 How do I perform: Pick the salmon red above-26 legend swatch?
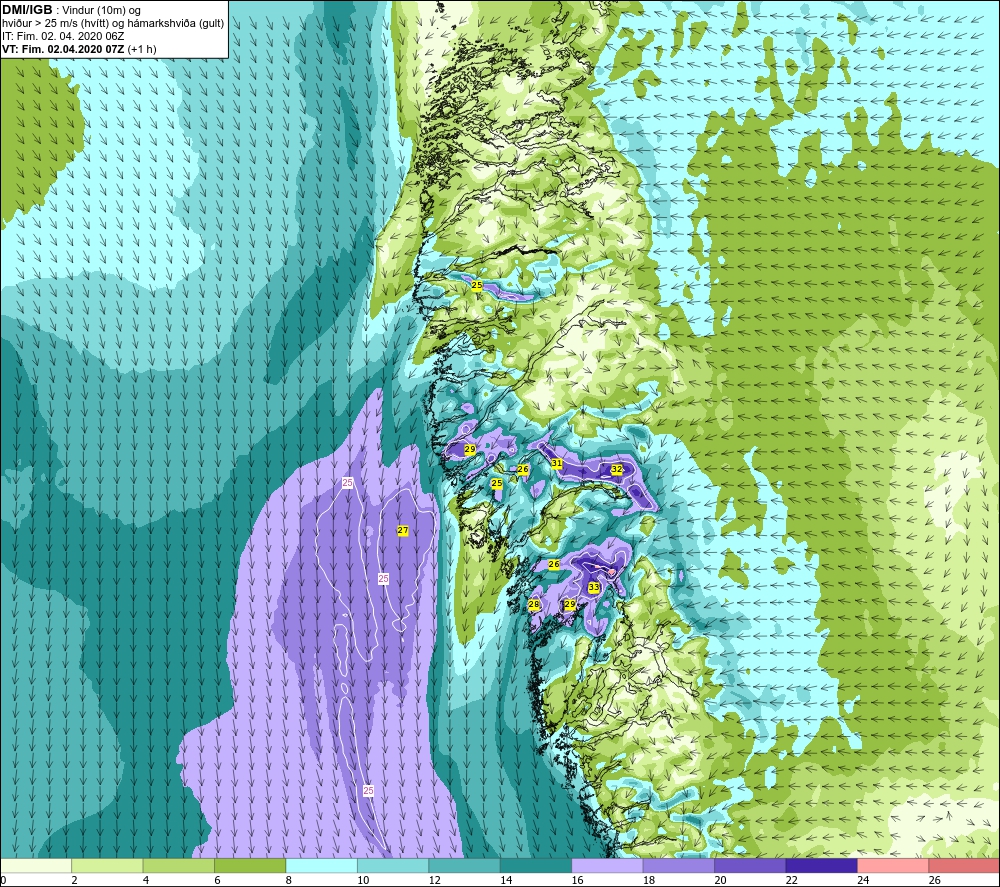(964, 865)
